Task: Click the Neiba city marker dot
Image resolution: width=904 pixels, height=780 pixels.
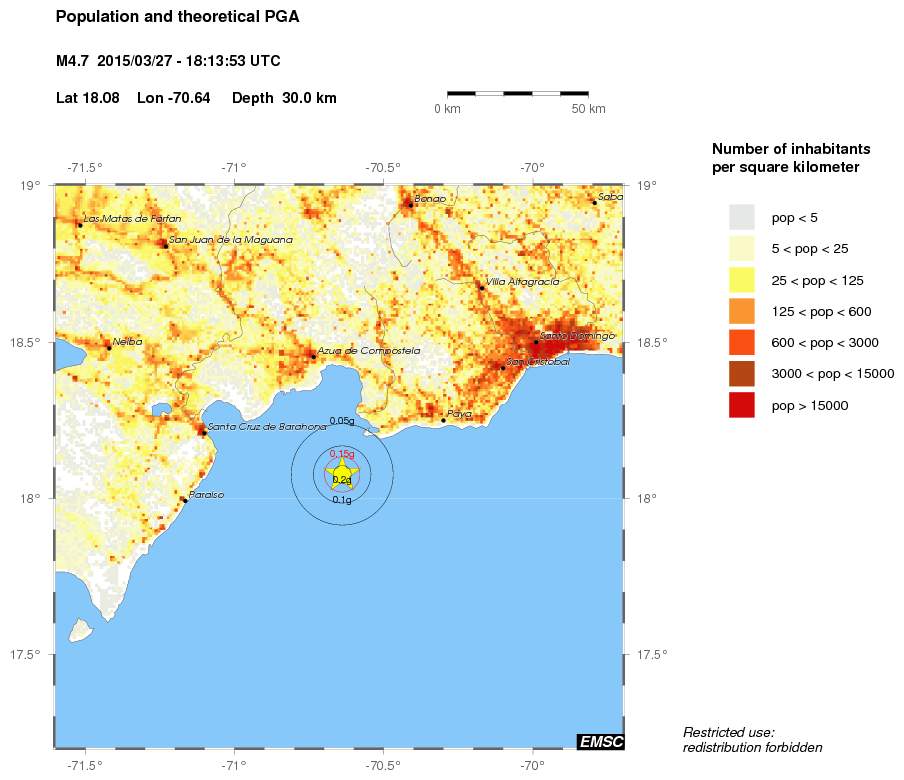Action: [109, 347]
